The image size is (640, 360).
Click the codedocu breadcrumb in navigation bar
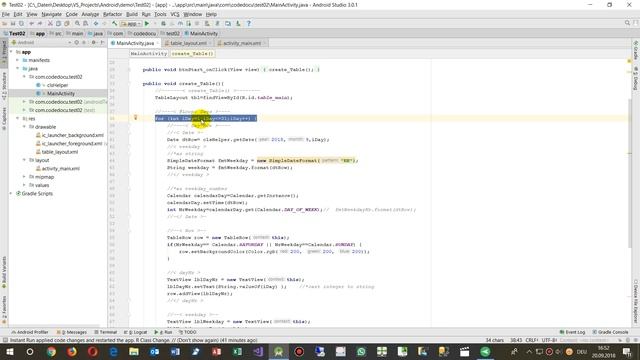click(142, 33)
